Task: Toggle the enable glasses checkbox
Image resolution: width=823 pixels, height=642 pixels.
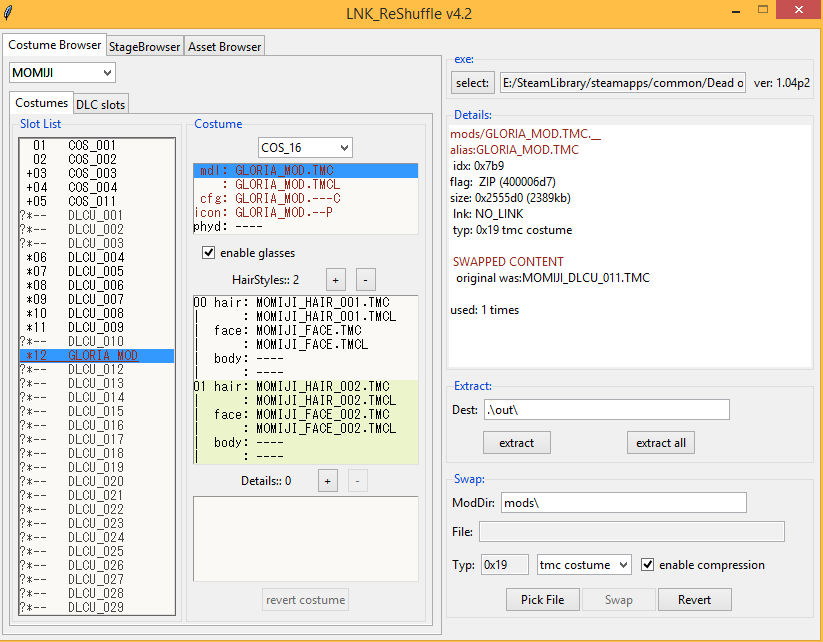Action: 209,253
